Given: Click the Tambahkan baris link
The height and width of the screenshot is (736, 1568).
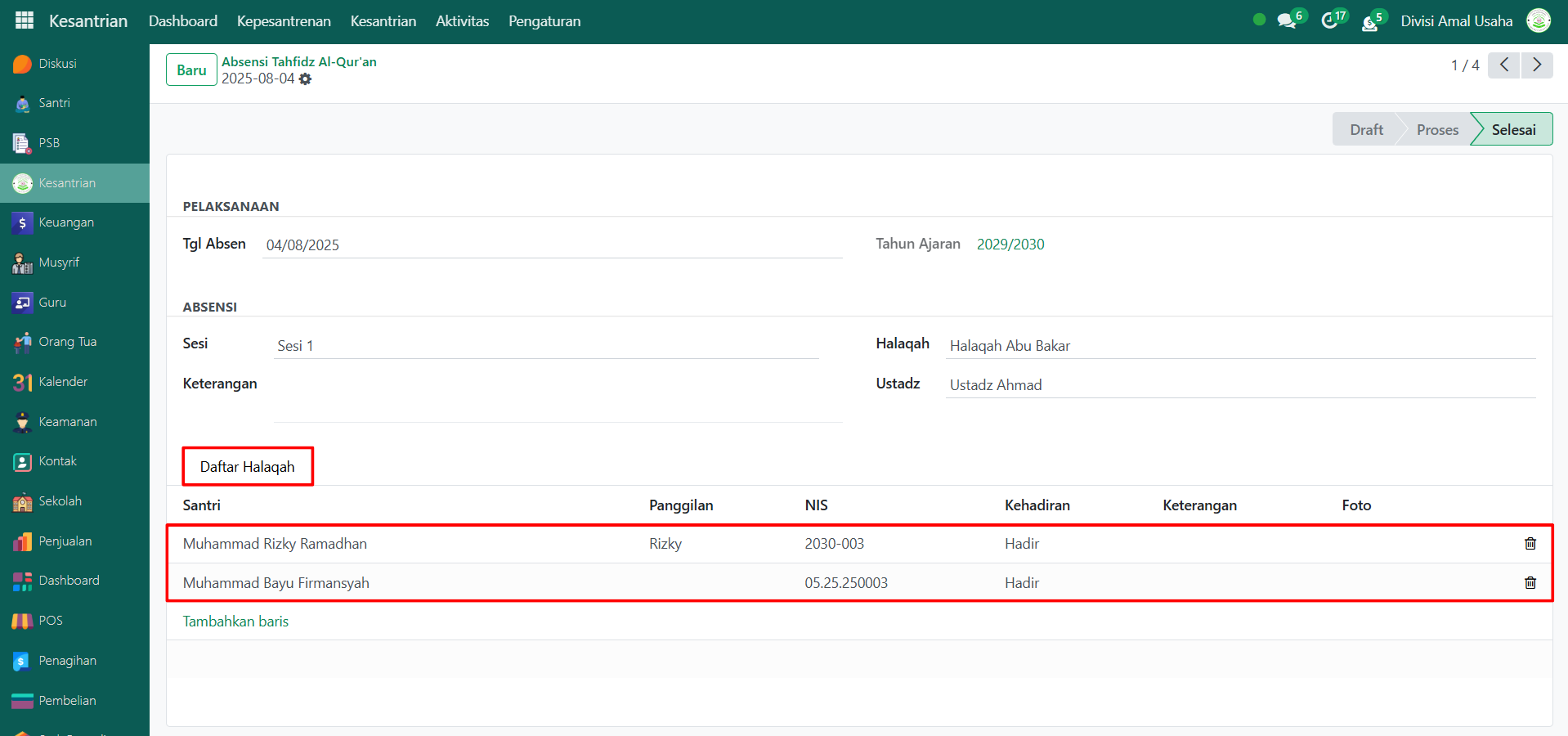Looking at the screenshot, I should pyautogui.click(x=235, y=622).
